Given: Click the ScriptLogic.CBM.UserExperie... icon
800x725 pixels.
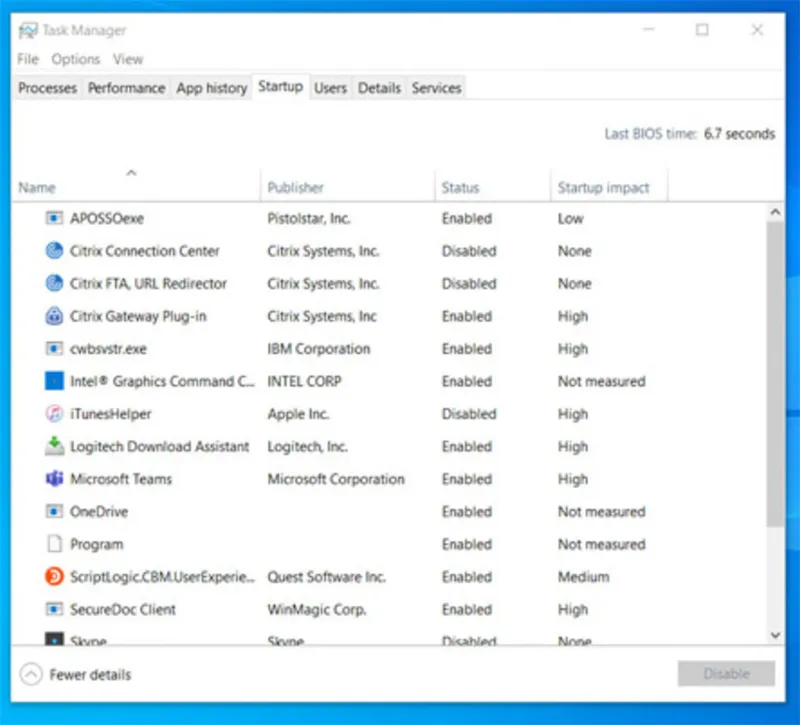Looking at the screenshot, I should click(x=54, y=577).
